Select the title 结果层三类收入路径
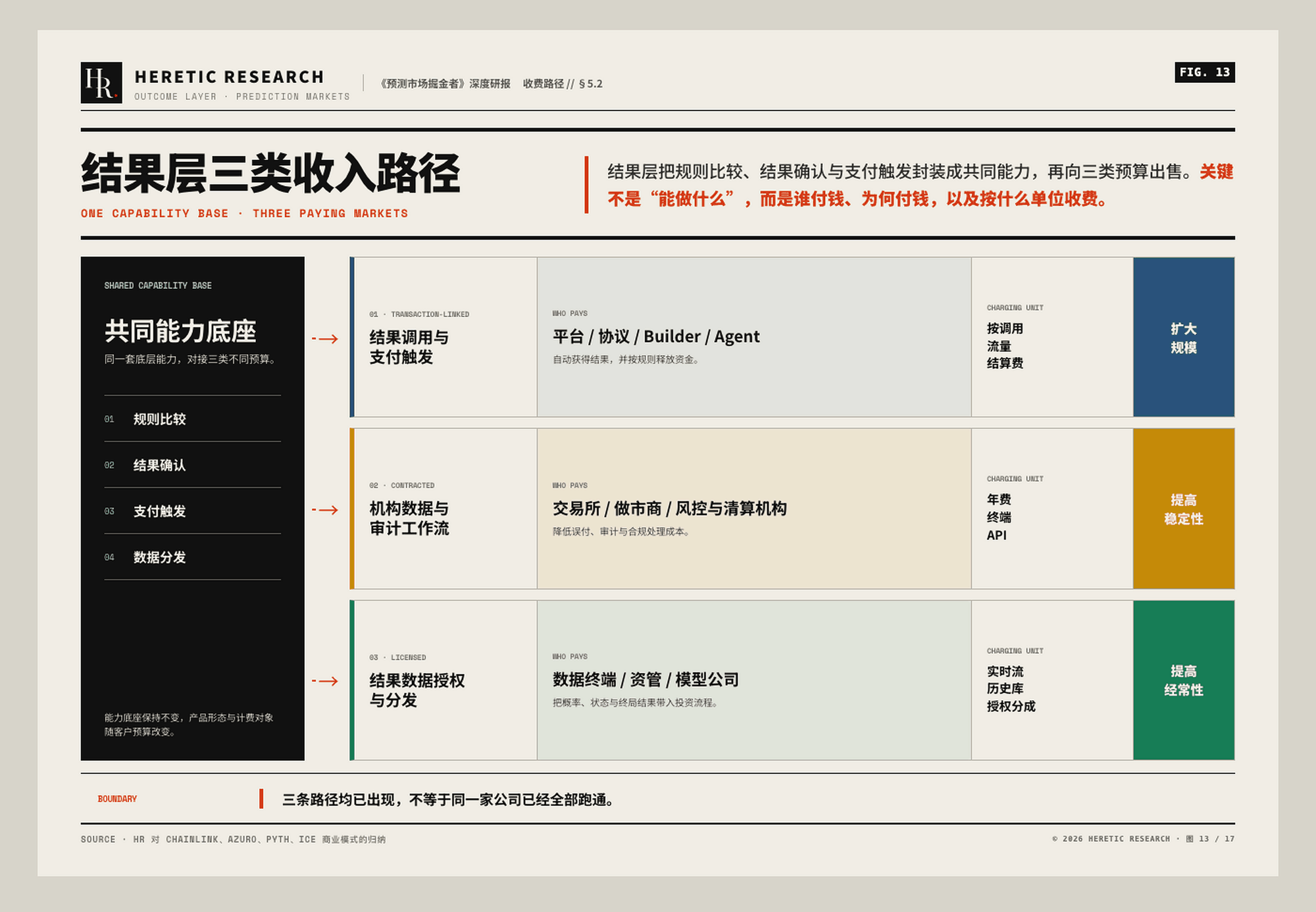 click(270, 174)
